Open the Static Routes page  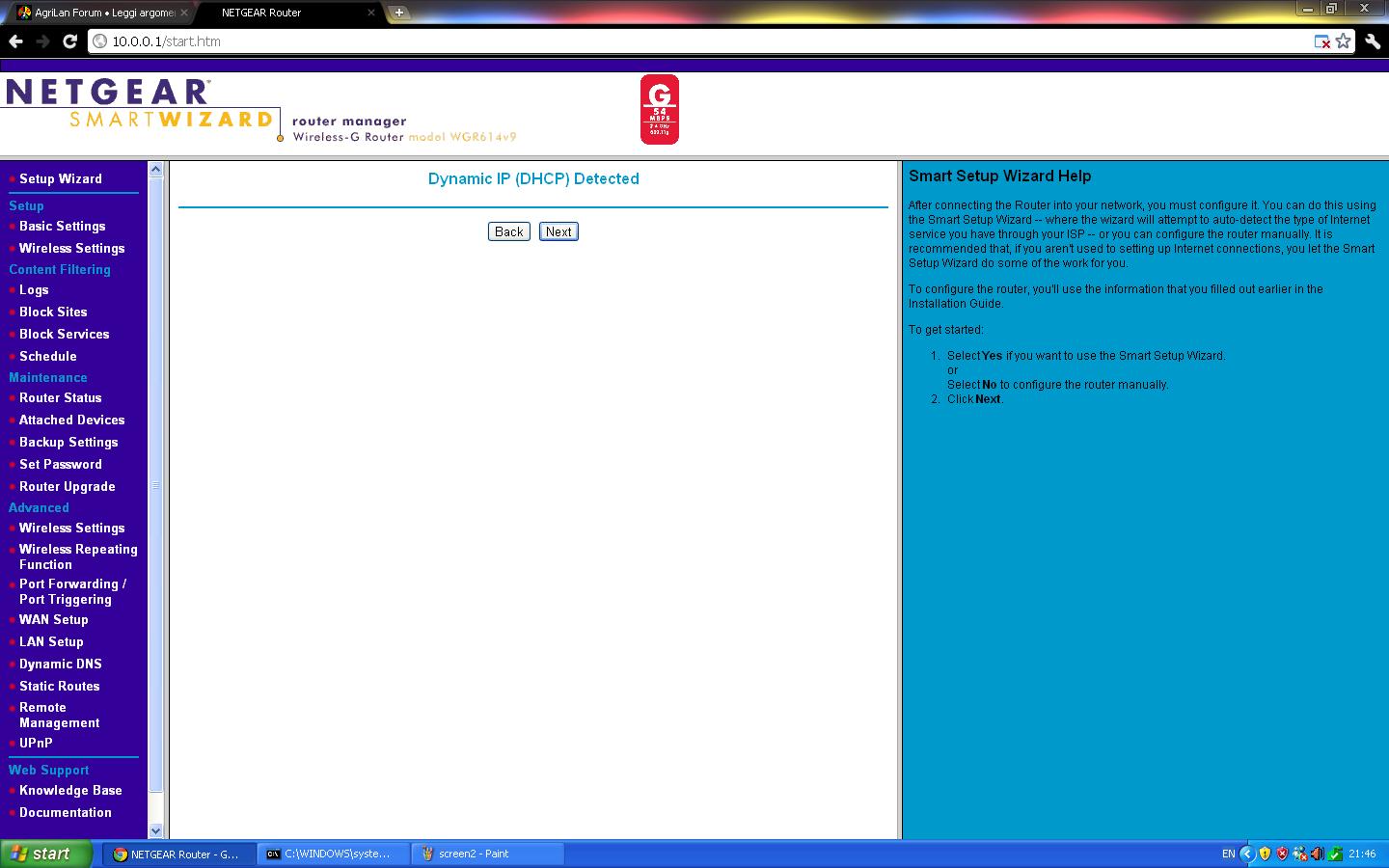coord(59,686)
